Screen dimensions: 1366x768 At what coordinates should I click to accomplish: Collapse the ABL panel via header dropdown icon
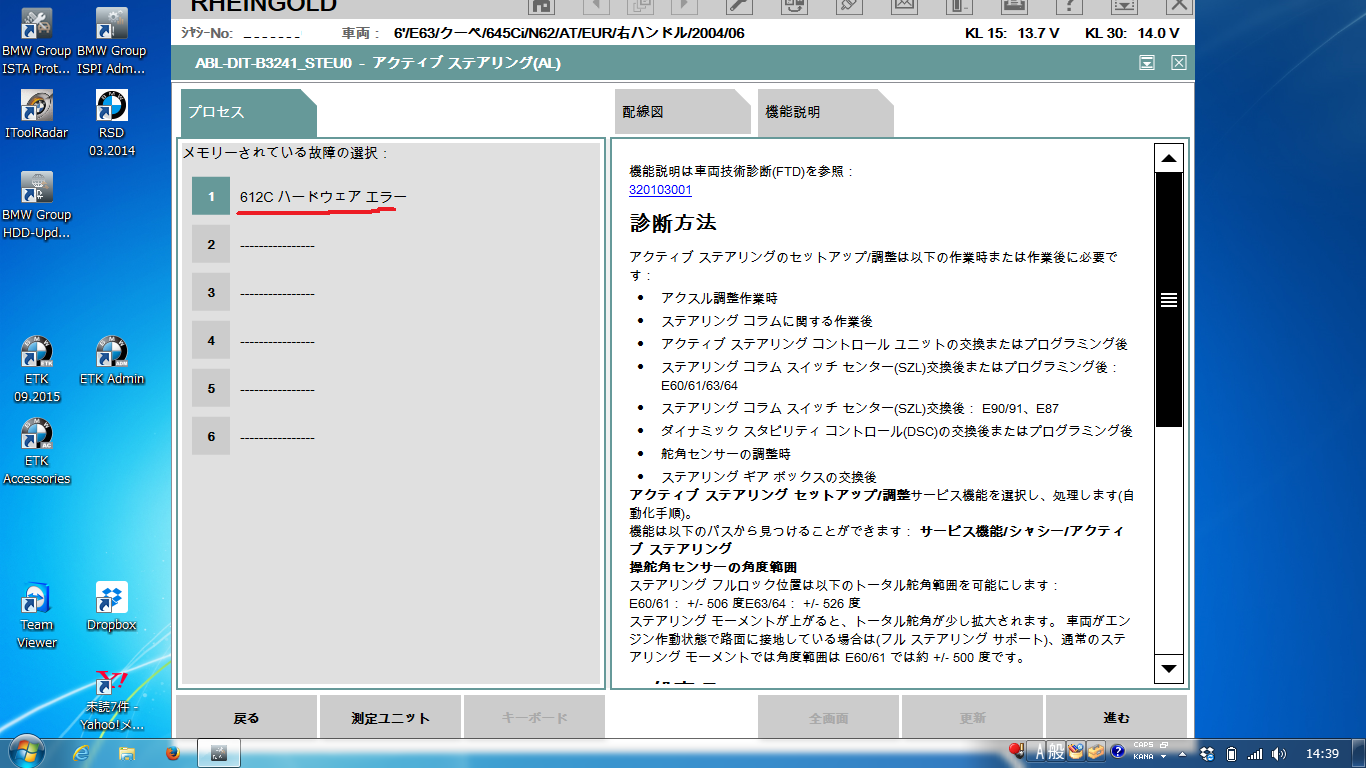click(1147, 63)
